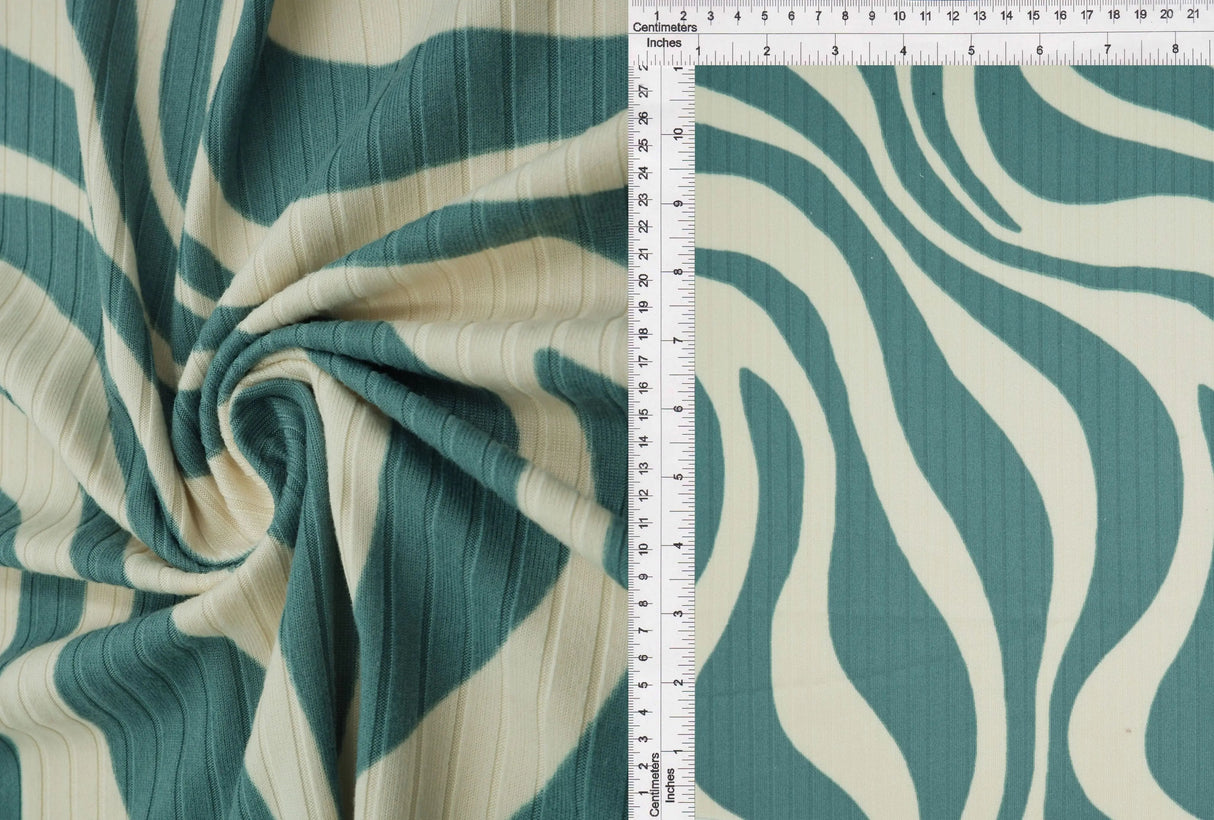The image size is (1214, 820).
Task: Click the 'Inches' label on the vertical ruler
Action: click(672, 785)
